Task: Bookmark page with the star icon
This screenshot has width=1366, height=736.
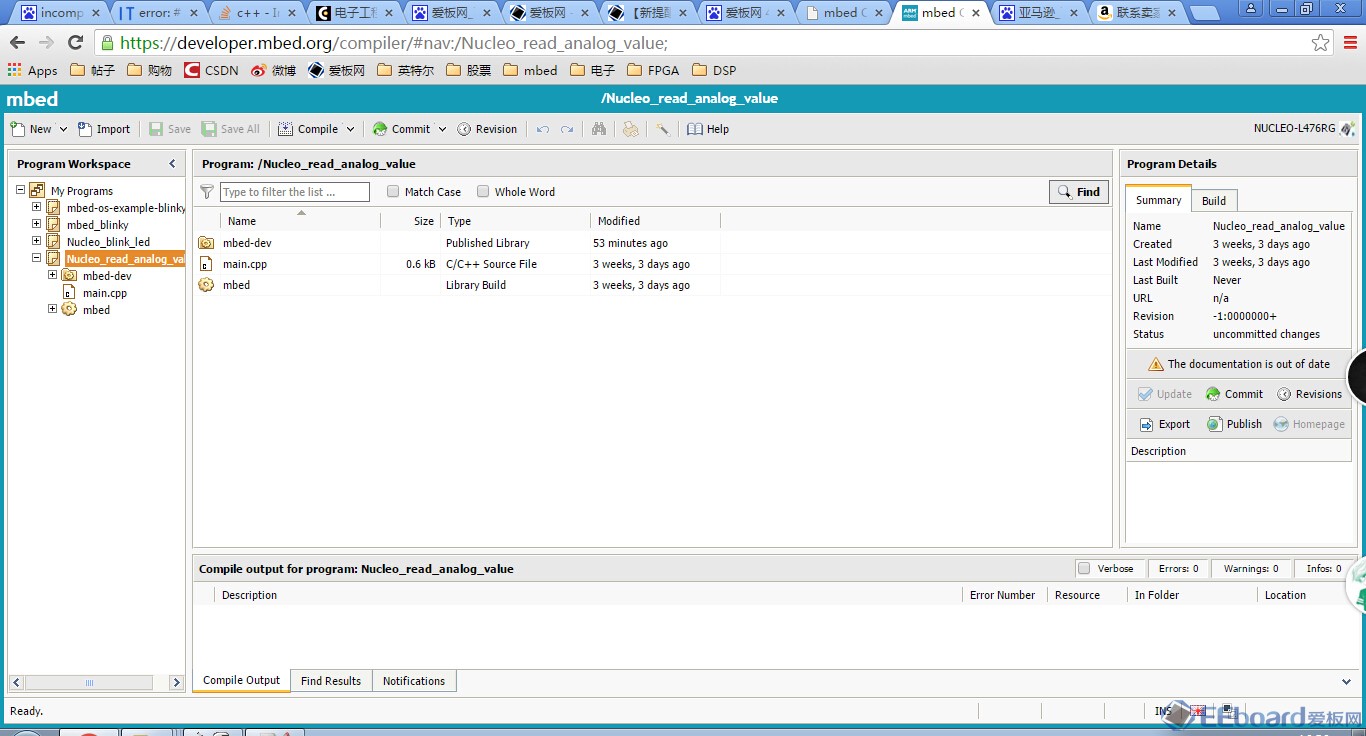Action: click(x=1321, y=43)
